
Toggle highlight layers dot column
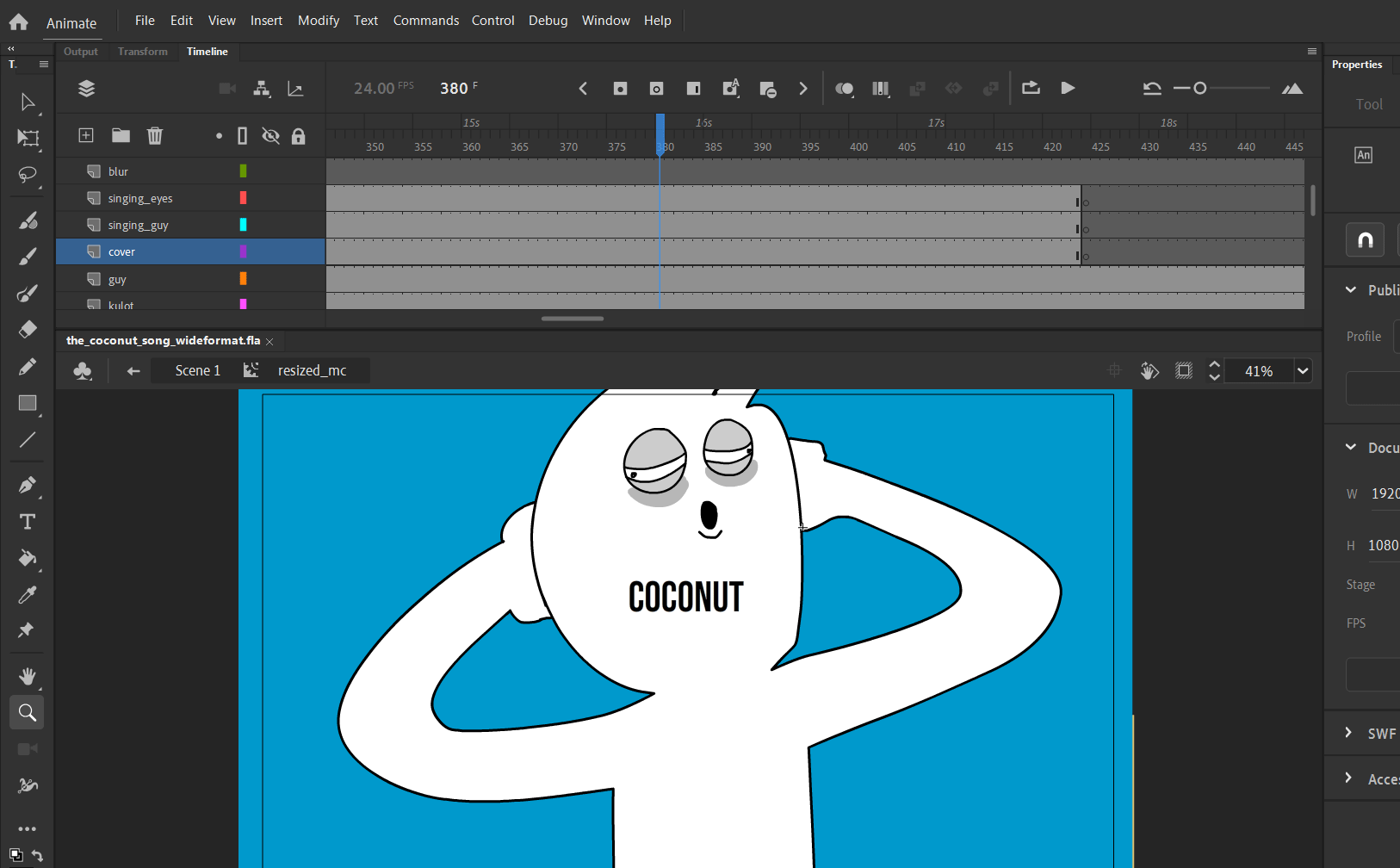[219, 136]
